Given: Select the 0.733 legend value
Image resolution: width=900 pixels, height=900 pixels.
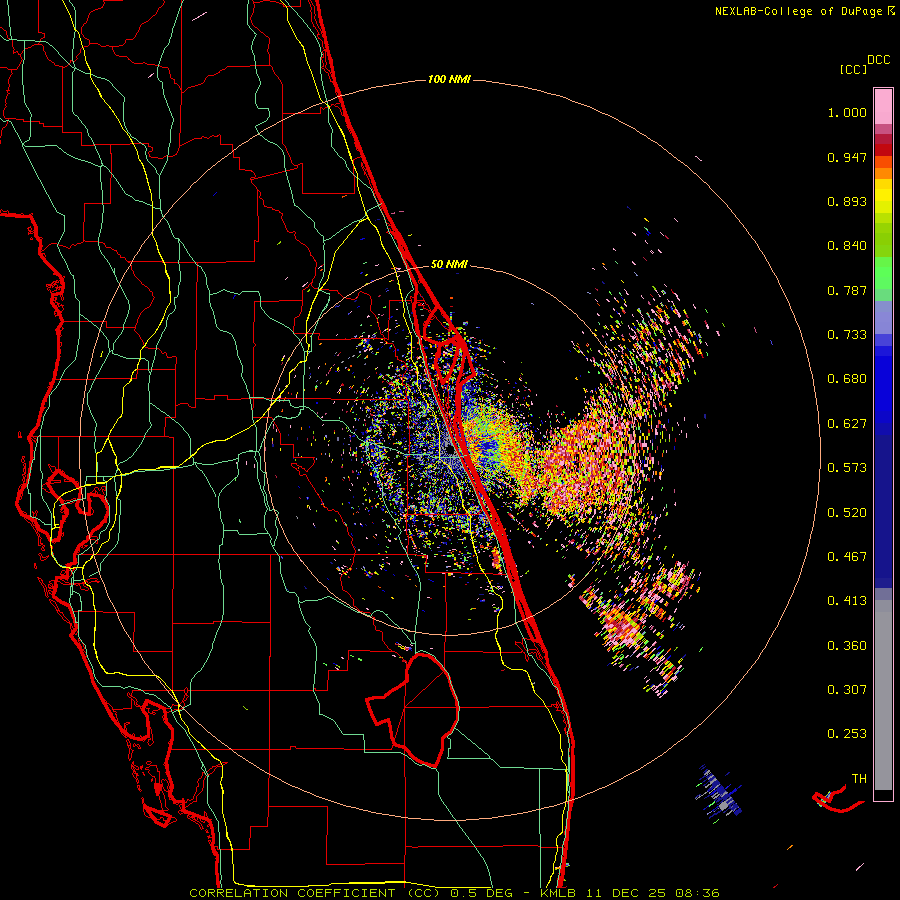Looking at the screenshot, I should pos(847,335).
